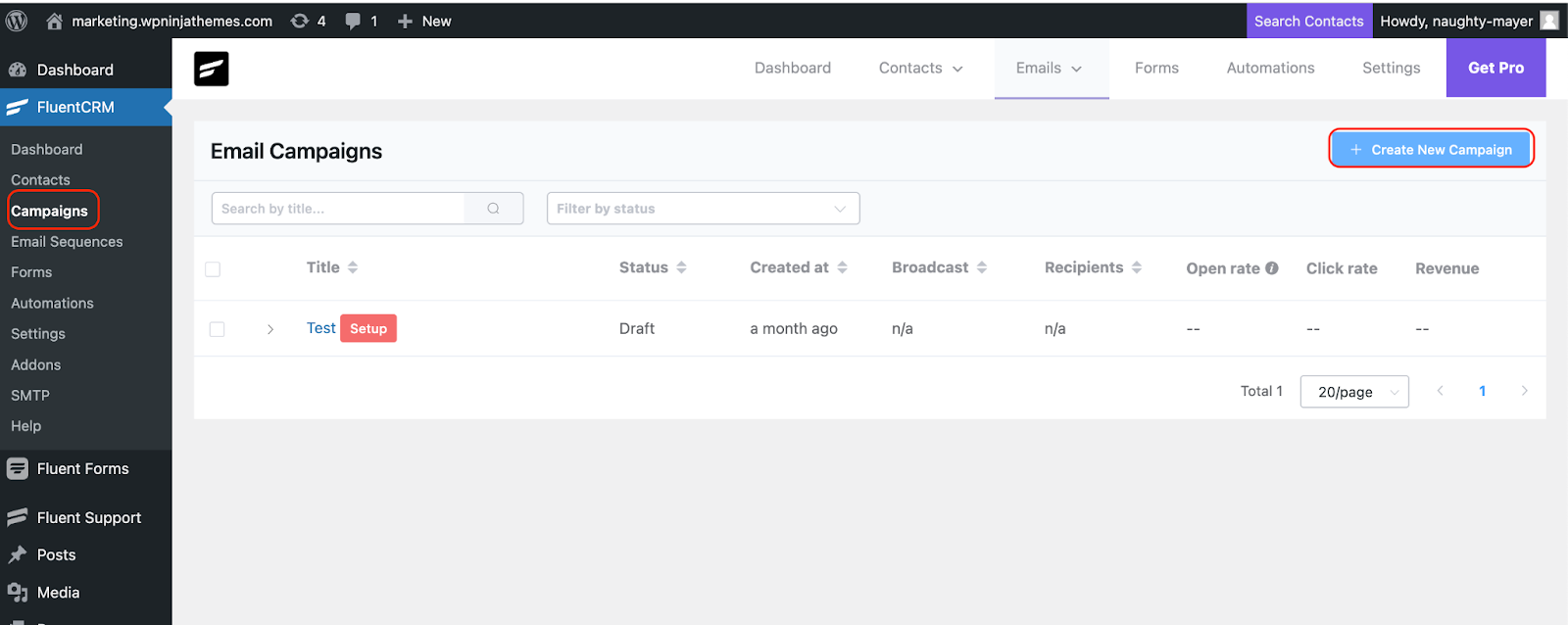1568x625 pixels.
Task: Expand the Contacts dropdown tab
Action: coord(920,68)
